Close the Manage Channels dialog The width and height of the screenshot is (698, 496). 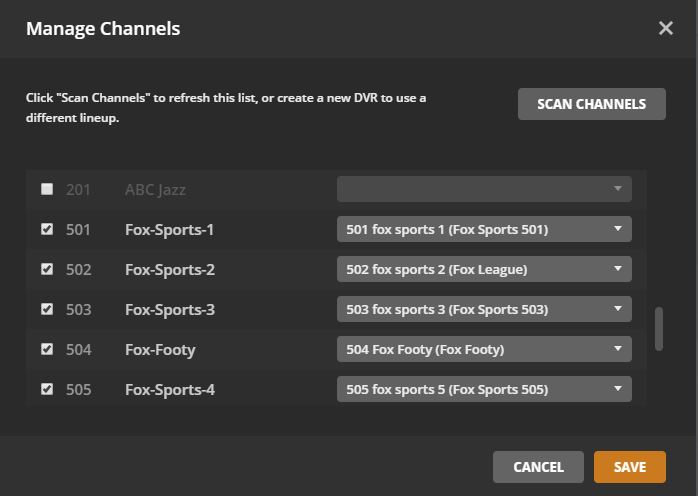pos(666,28)
